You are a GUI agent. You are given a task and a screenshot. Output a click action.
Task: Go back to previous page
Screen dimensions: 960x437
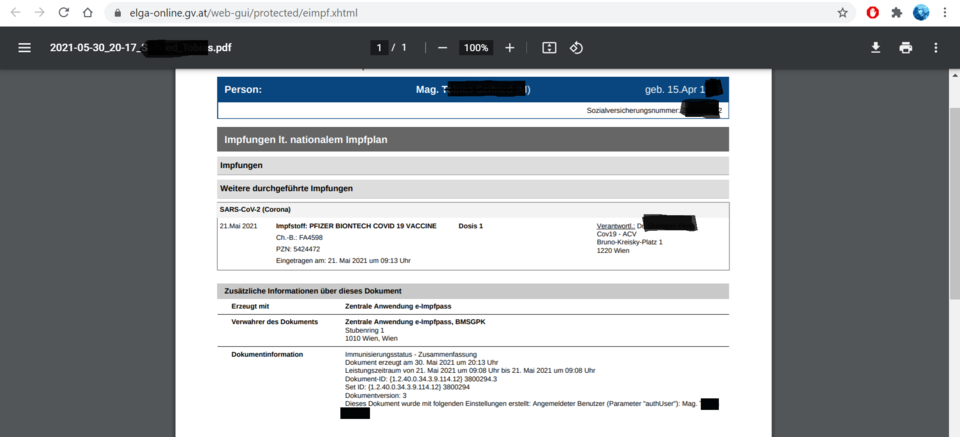(x=15, y=13)
